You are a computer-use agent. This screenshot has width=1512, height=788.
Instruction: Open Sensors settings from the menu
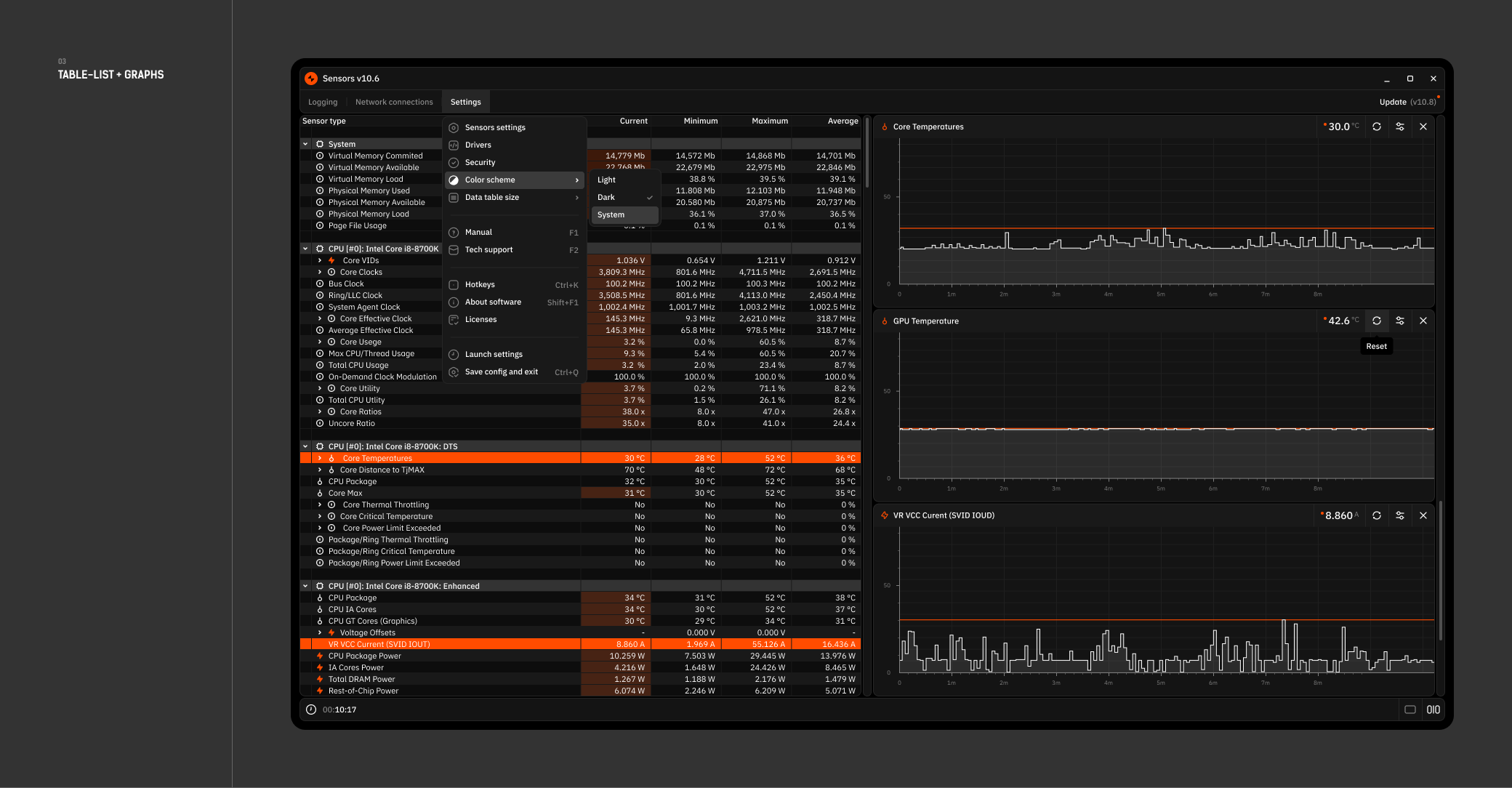[495, 127]
